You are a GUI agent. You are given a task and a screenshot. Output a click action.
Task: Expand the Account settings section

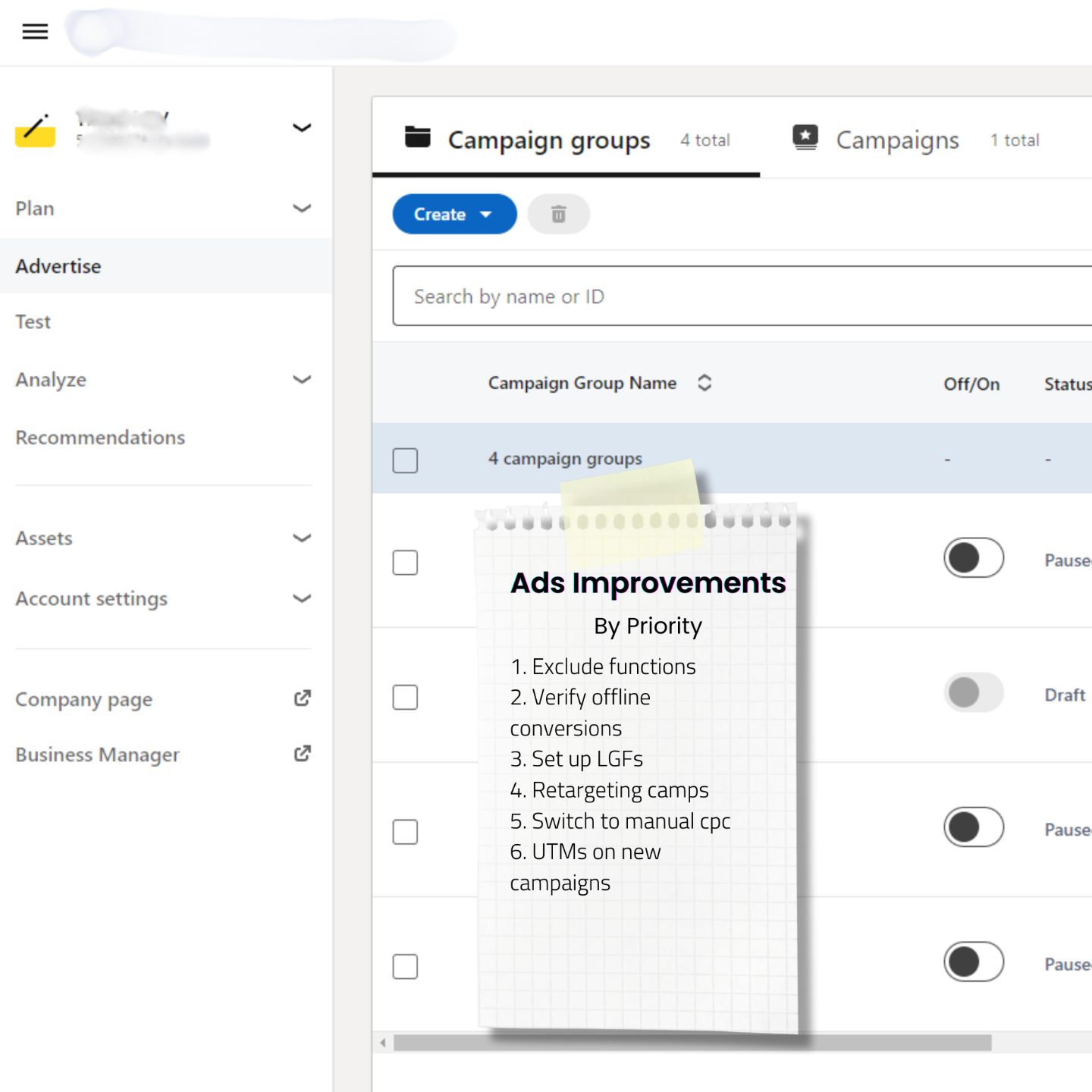point(302,599)
